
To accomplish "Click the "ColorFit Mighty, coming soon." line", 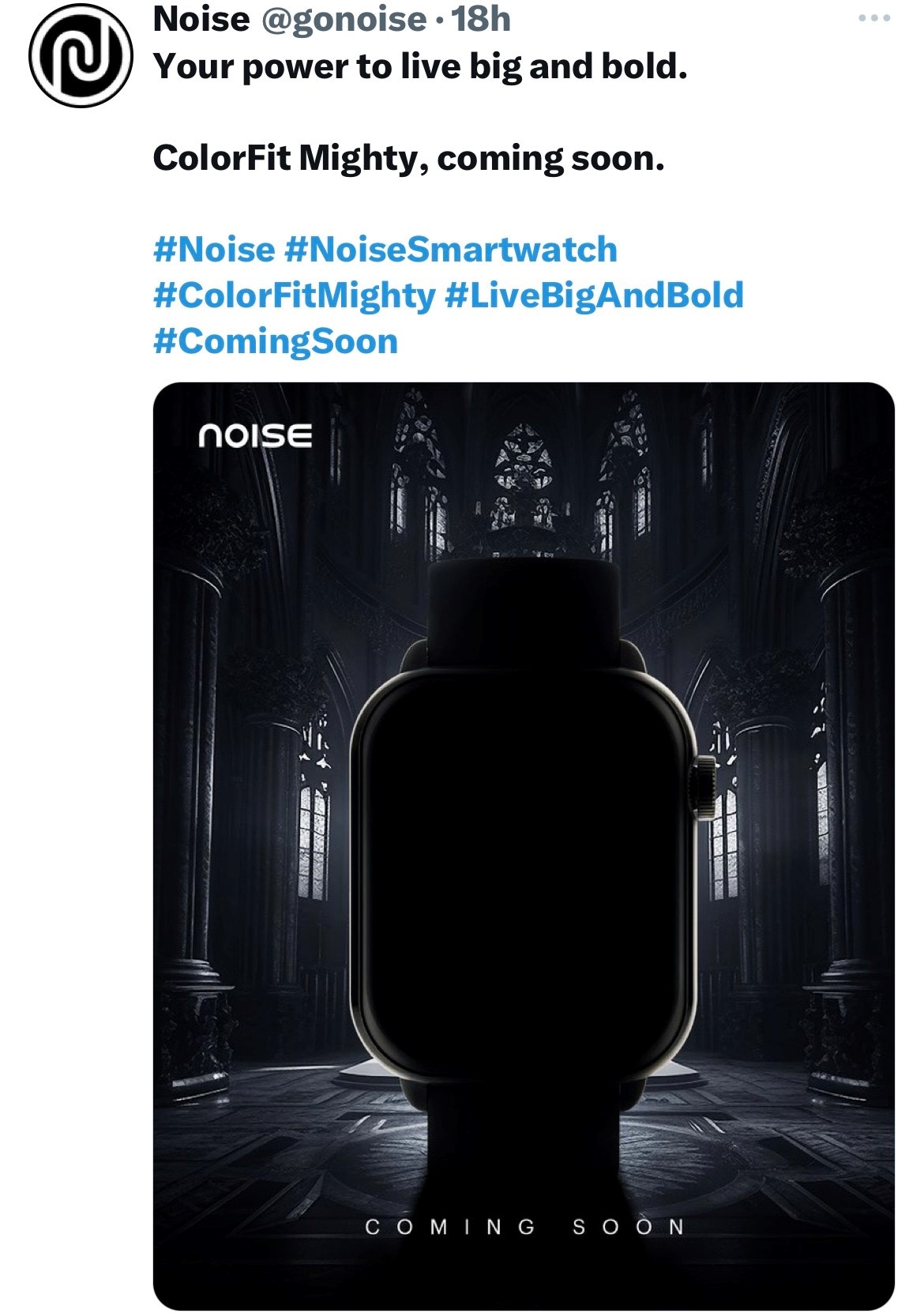I will point(408,158).
